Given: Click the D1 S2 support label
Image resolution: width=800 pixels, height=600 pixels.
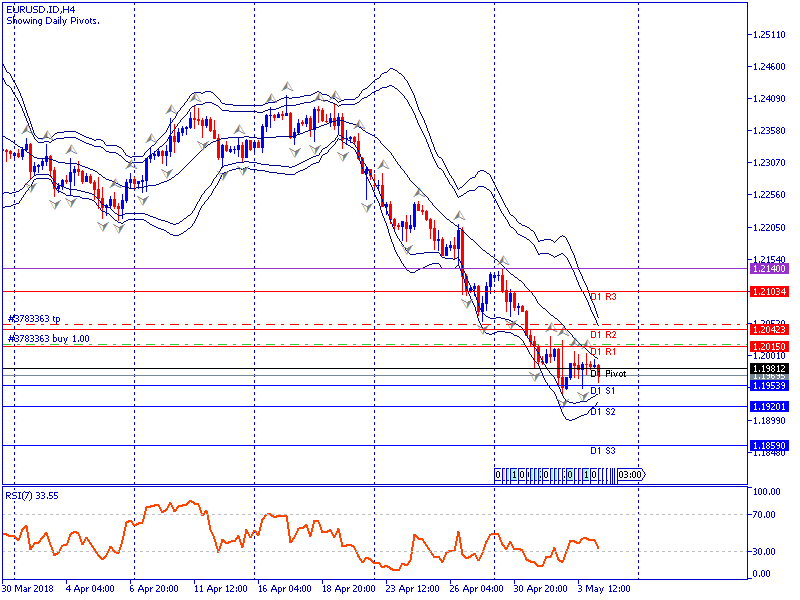Looking at the screenshot, I should tap(603, 411).
